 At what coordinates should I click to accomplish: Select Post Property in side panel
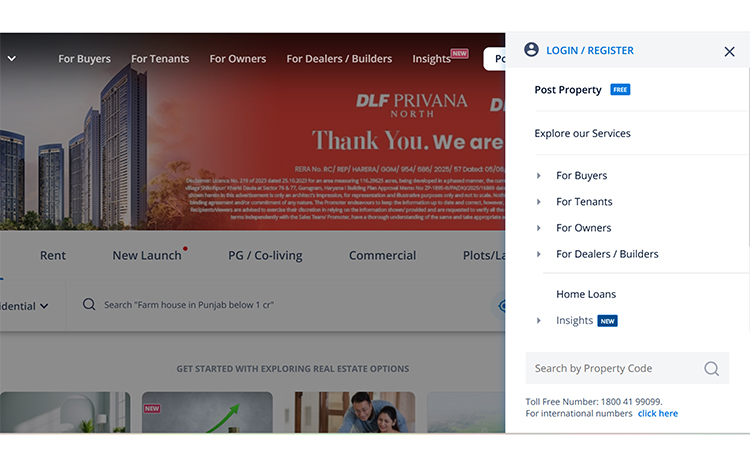click(568, 90)
